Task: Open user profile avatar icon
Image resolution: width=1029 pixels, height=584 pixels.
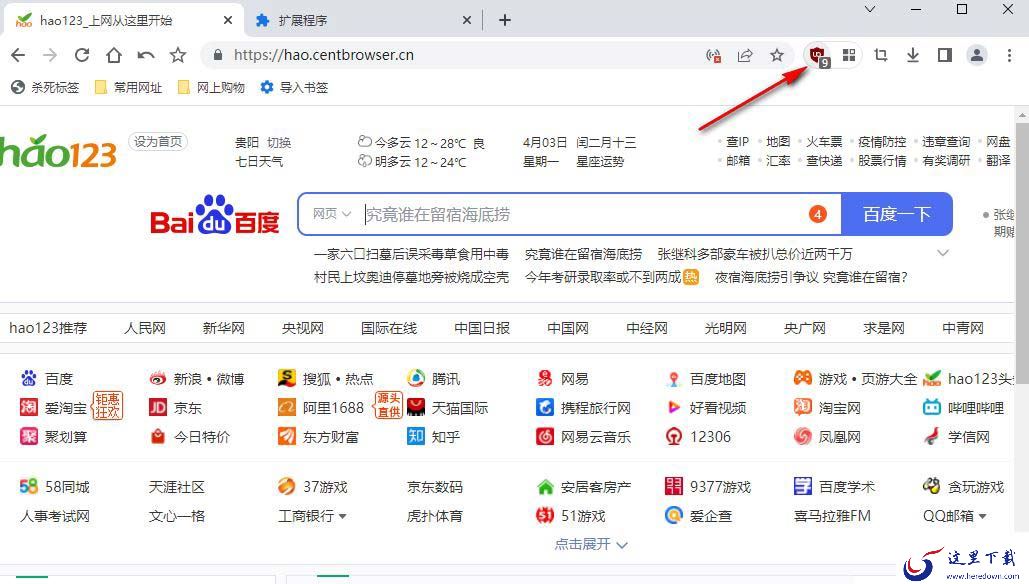Action: point(976,55)
